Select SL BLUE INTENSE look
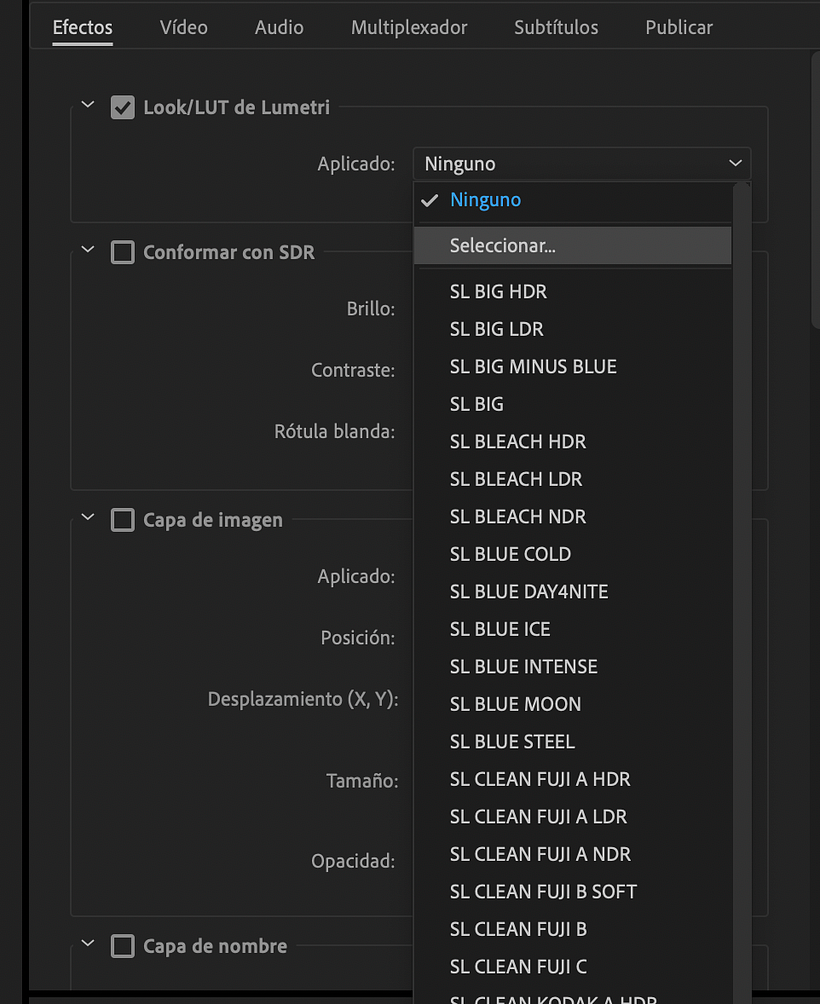Viewport: 820px width, 1004px height. (572, 667)
